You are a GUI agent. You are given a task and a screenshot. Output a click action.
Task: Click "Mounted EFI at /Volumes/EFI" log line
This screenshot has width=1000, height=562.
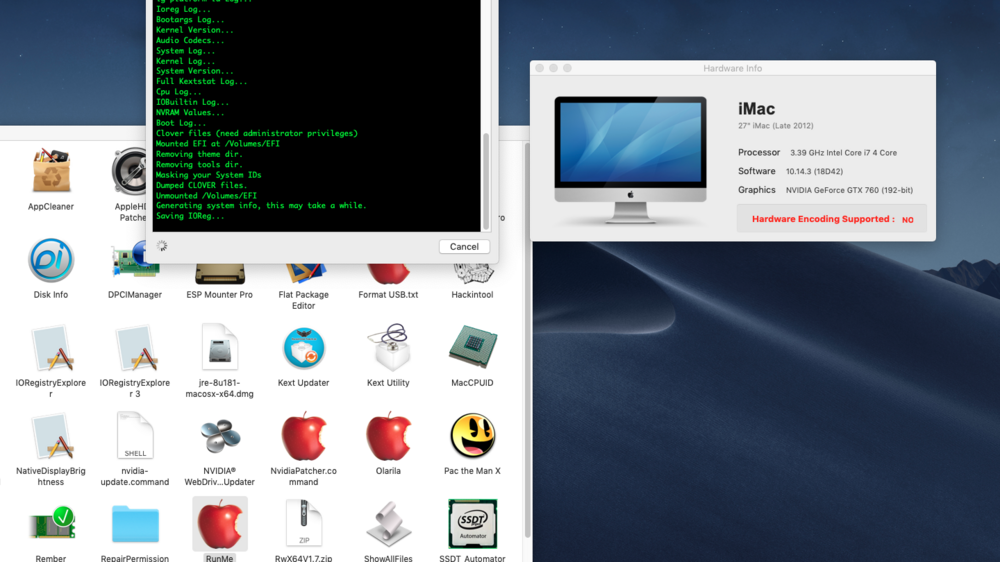pyautogui.click(x=218, y=144)
